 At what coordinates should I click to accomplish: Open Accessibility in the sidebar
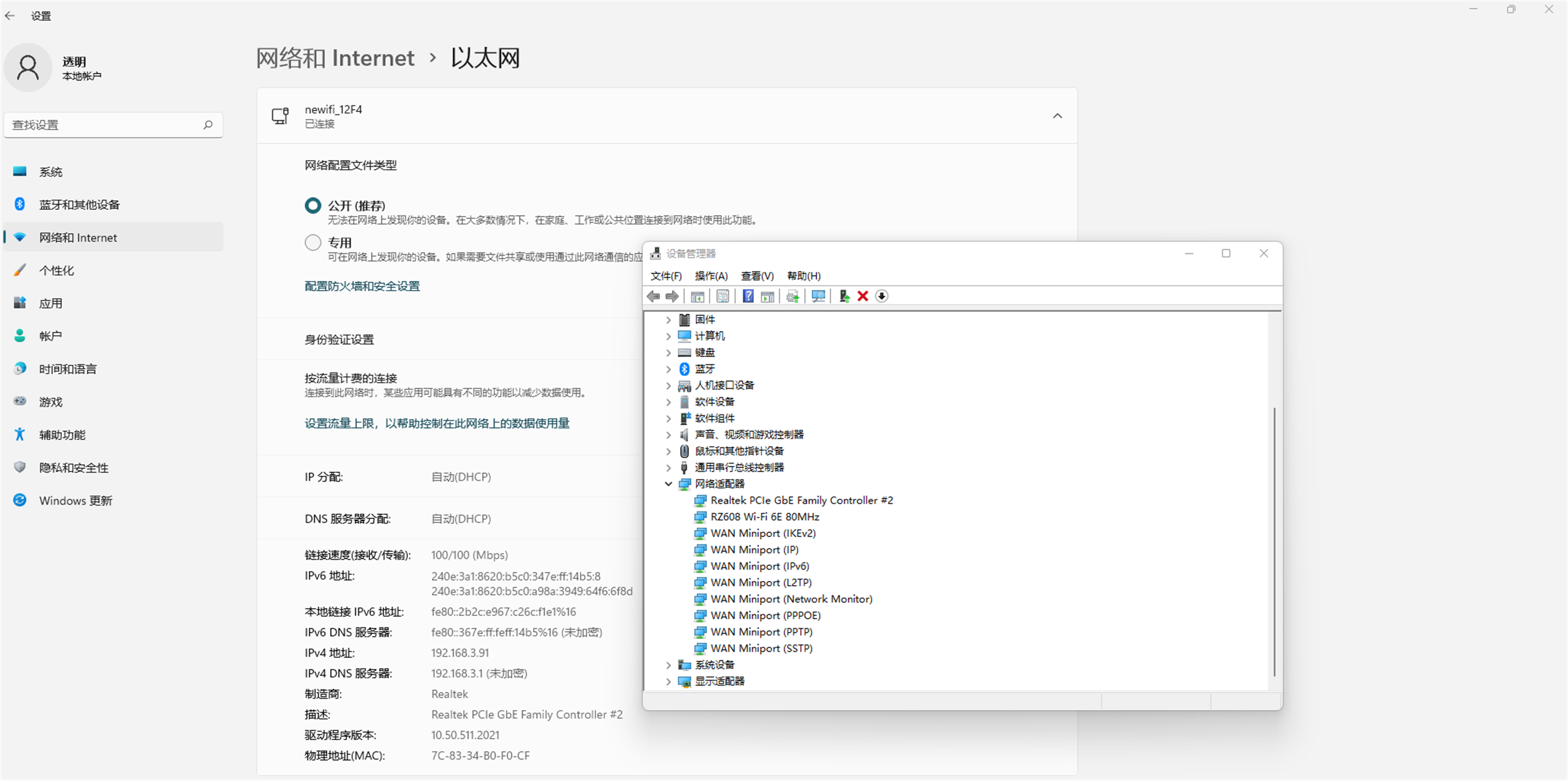(113, 435)
